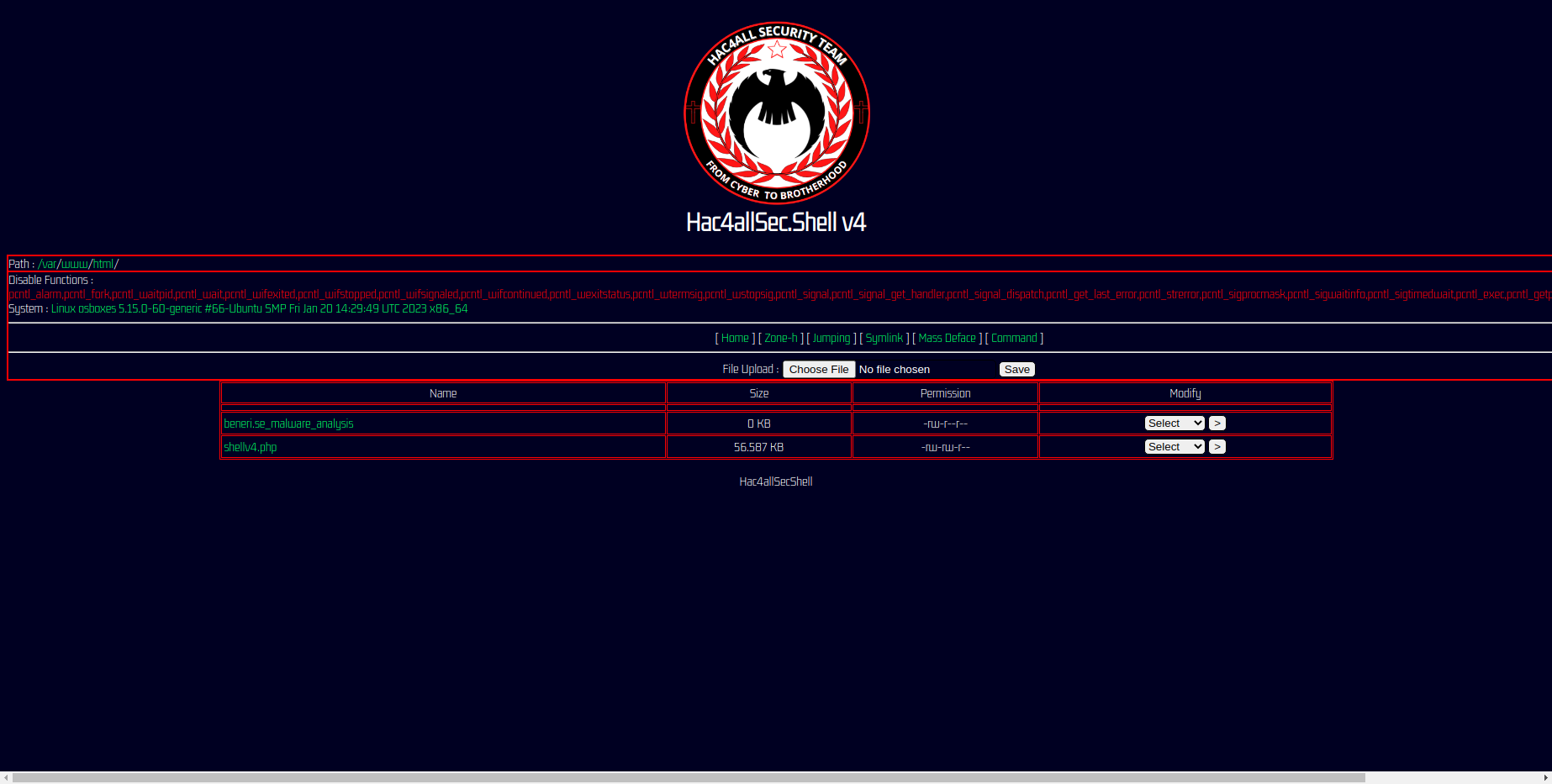
Task: Click the -rw-r--r-- permission cell
Action: [x=945, y=424]
